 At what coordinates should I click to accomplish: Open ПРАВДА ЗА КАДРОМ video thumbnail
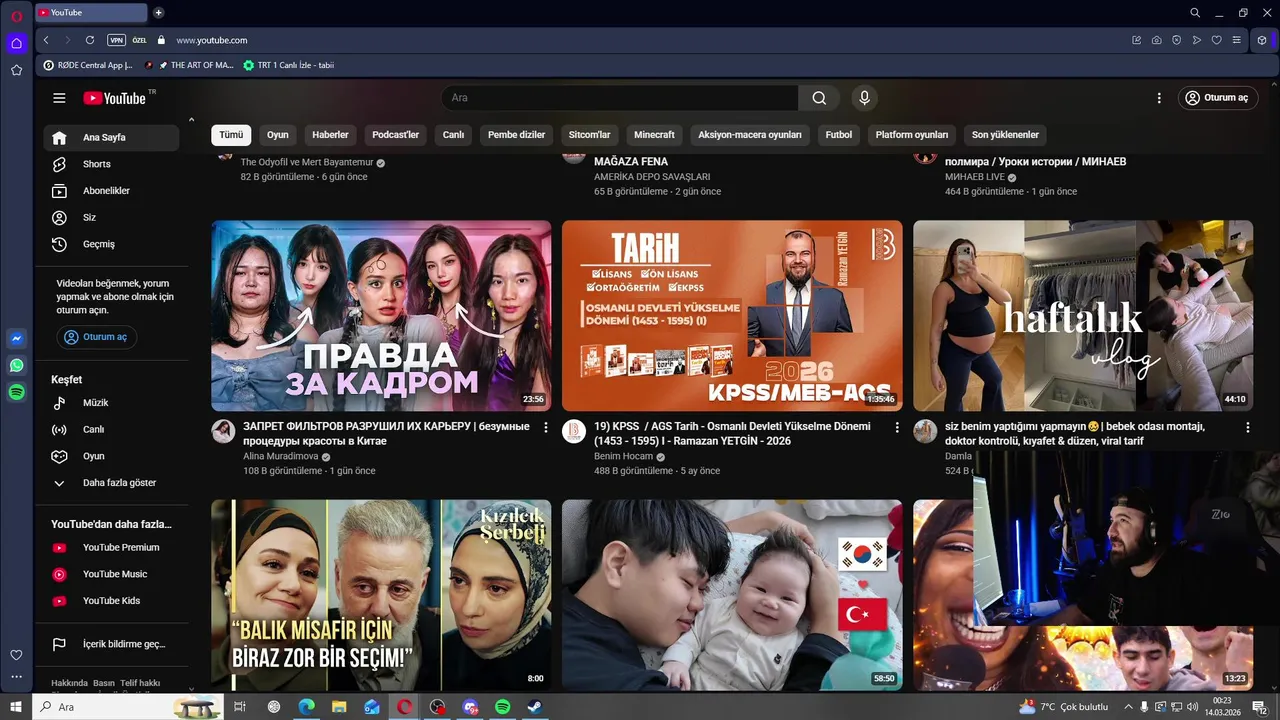point(381,316)
